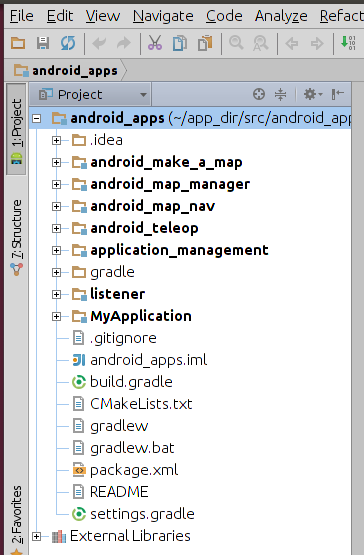
Task: Click the Find magnifier icon
Action: point(236,43)
